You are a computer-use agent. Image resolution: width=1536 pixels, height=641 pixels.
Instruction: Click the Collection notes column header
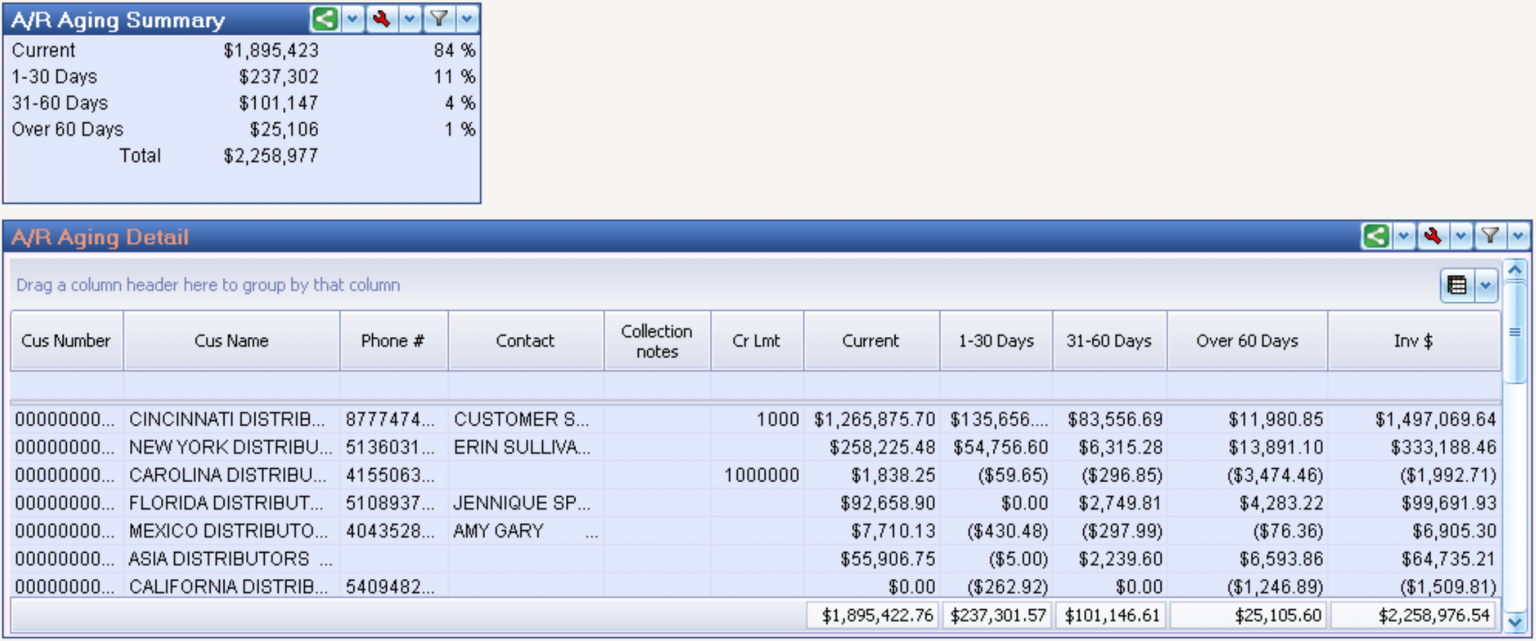click(656, 341)
